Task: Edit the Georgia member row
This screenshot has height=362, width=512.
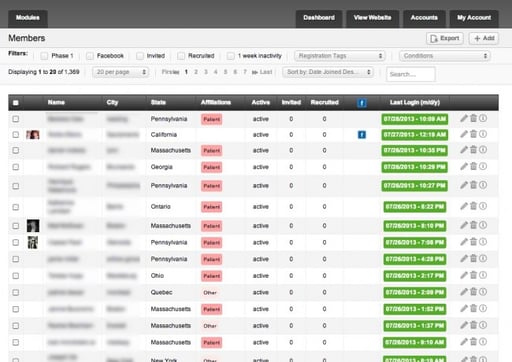Action: click(x=464, y=166)
